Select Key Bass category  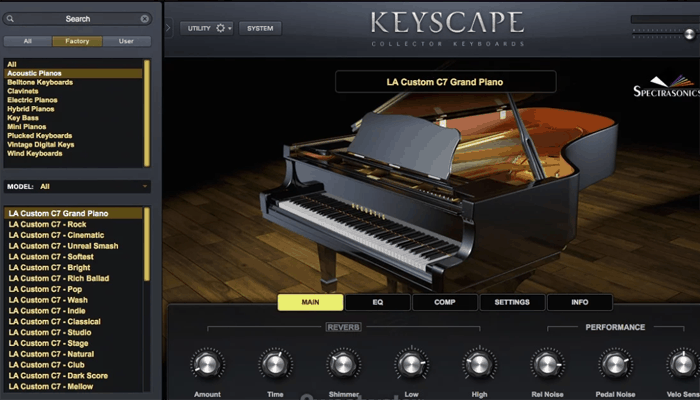(x=74, y=118)
